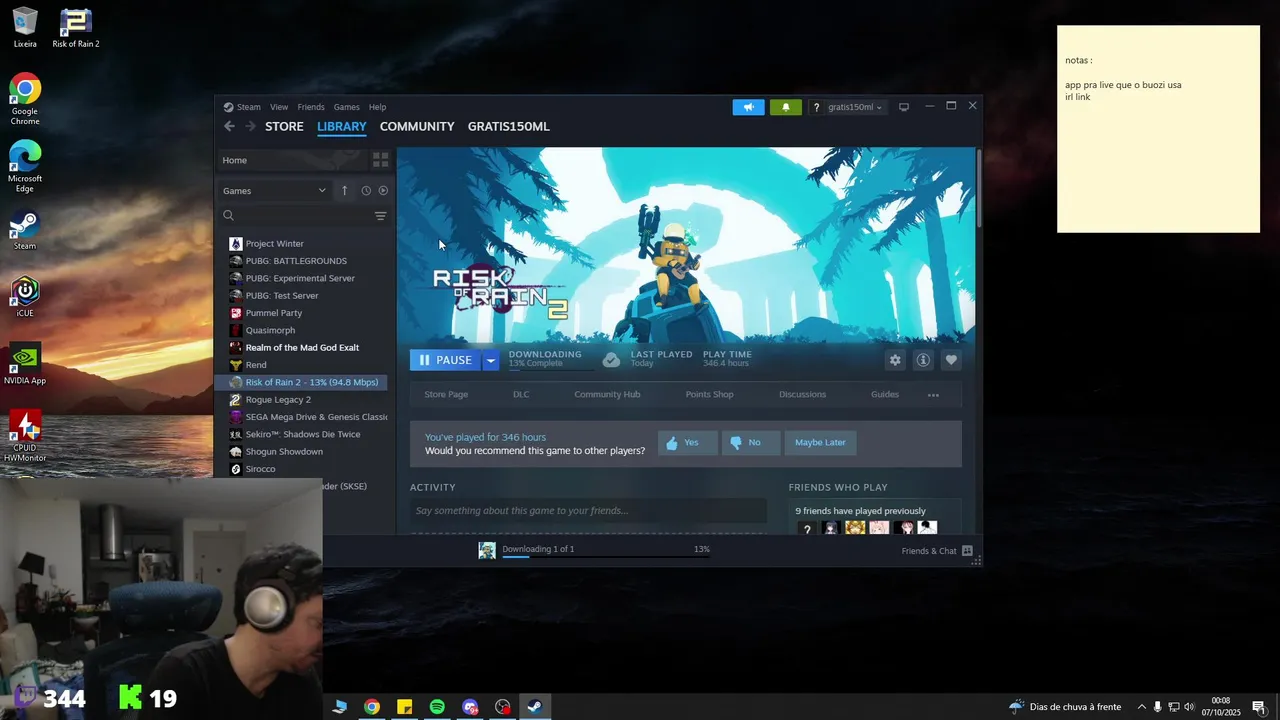Open game settings gear icon
This screenshot has width=1280, height=720.
[895, 360]
